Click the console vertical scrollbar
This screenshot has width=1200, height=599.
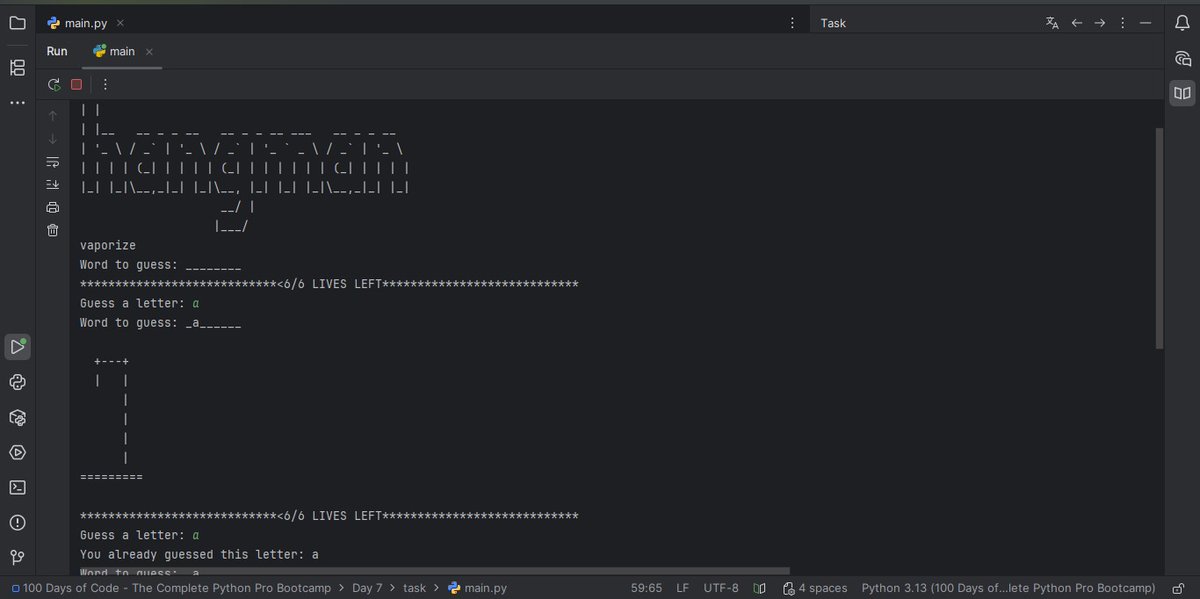tap(1159, 238)
